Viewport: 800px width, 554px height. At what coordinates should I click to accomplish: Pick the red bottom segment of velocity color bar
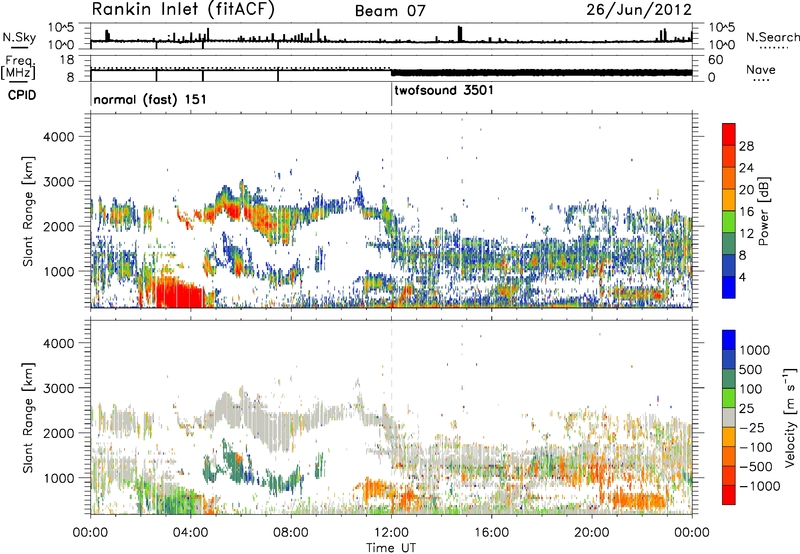(x=729, y=495)
